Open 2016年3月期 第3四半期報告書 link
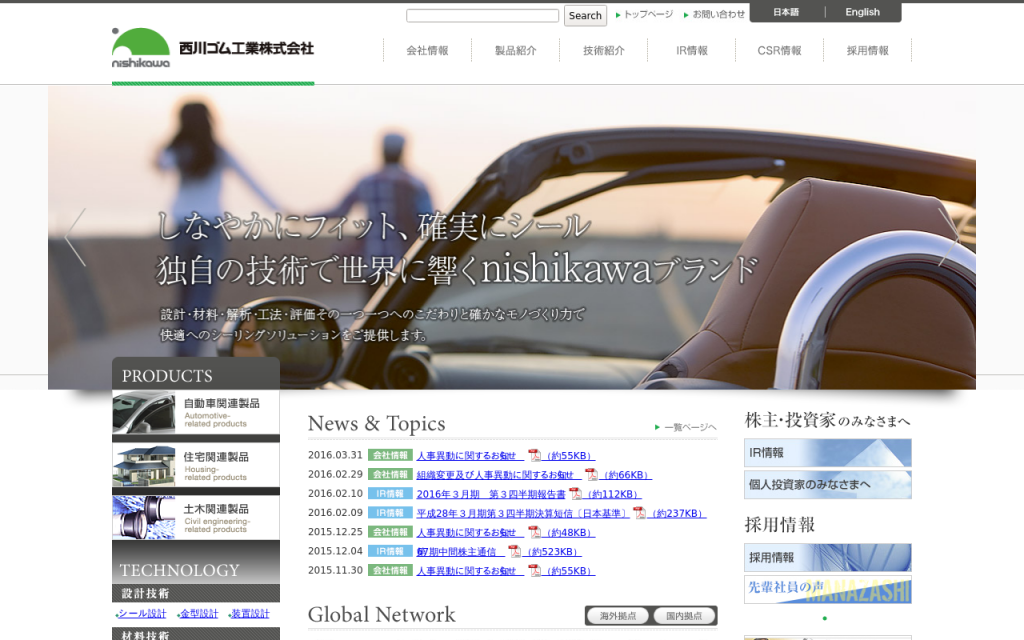Image resolution: width=1024 pixels, height=640 pixels. click(x=491, y=494)
